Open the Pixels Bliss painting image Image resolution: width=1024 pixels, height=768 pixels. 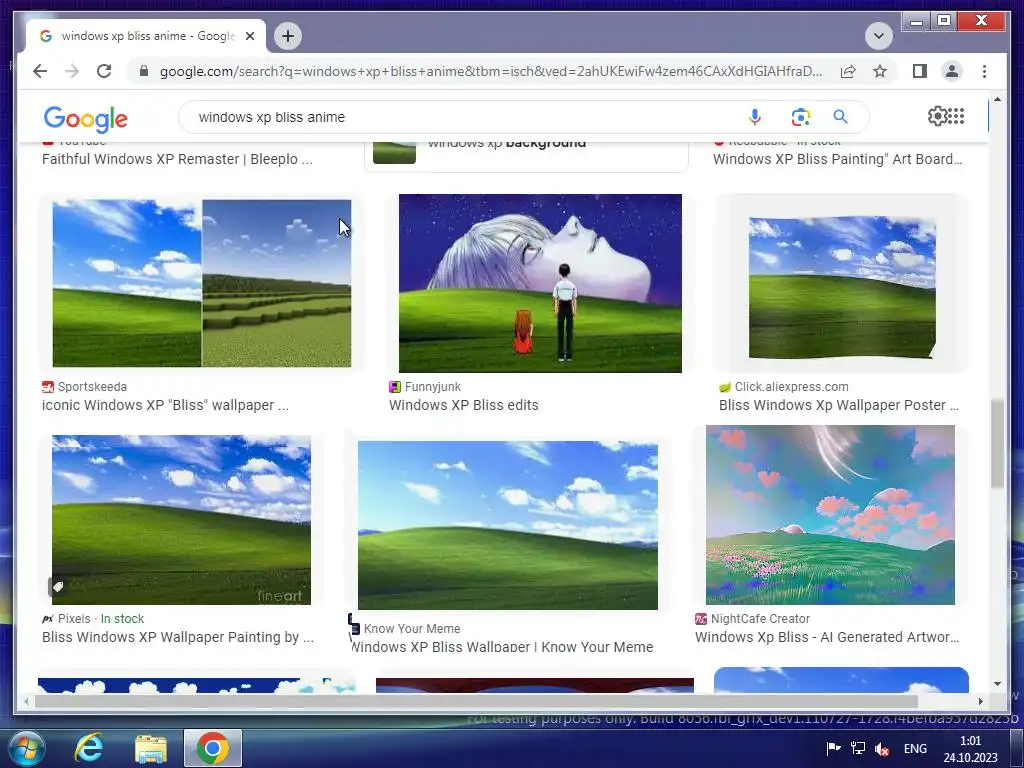pos(182,520)
